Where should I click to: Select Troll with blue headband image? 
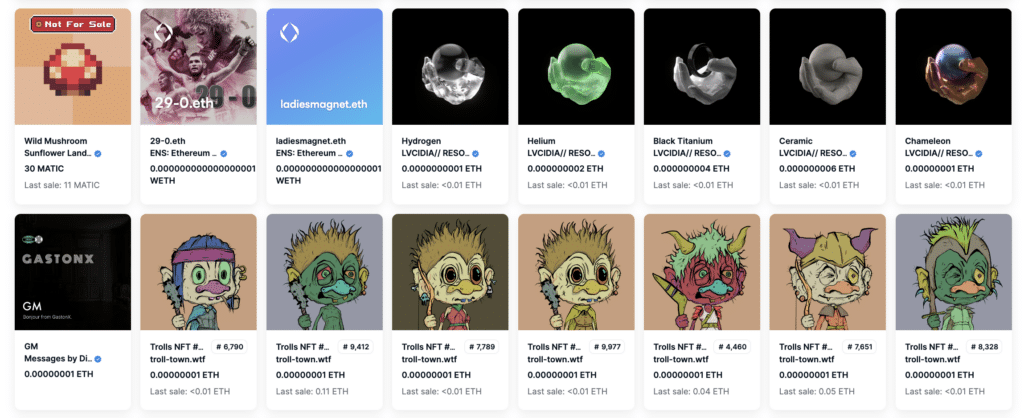click(199, 272)
